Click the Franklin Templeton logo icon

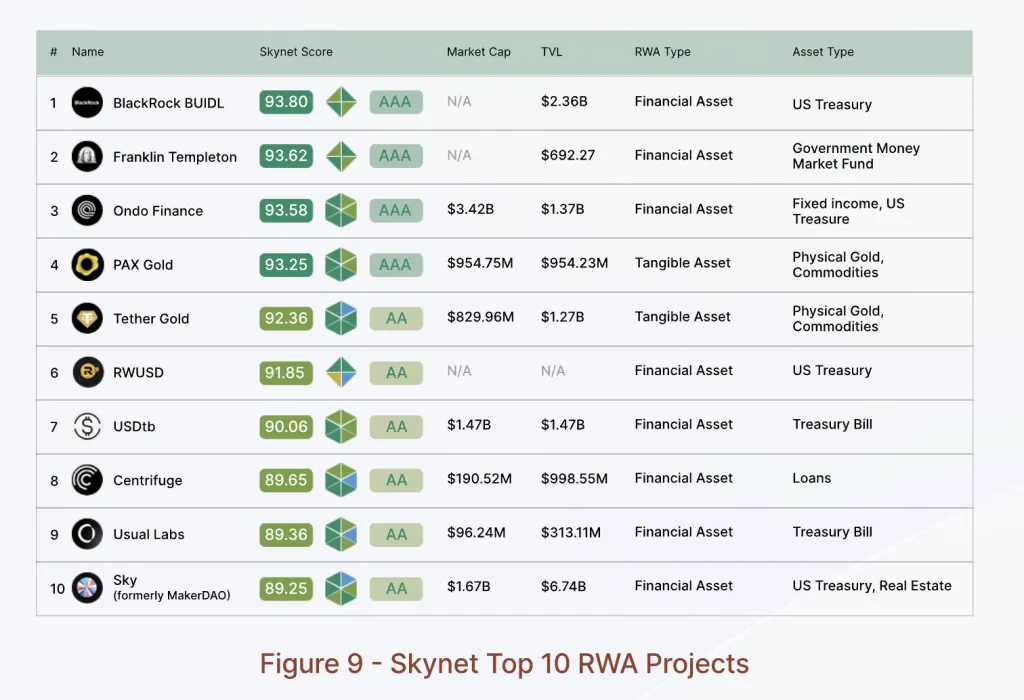(88, 157)
